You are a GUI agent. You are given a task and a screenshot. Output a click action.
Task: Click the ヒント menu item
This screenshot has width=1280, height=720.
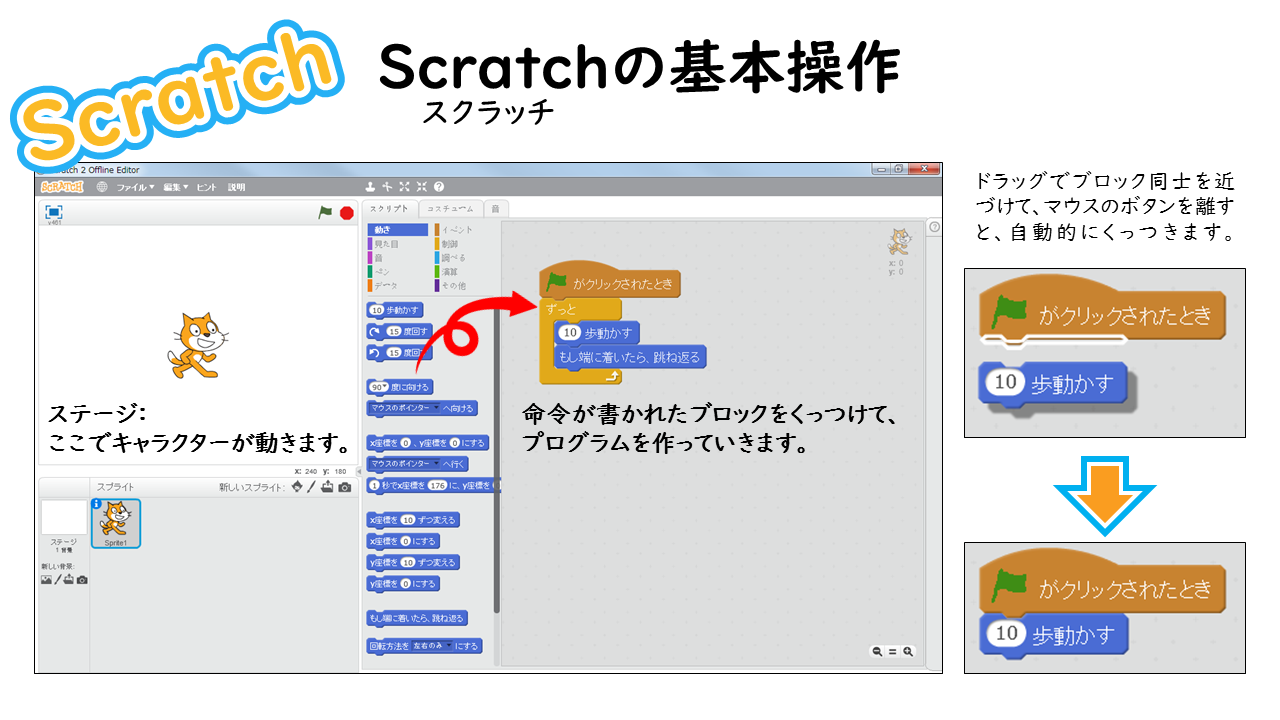pos(206,187)
